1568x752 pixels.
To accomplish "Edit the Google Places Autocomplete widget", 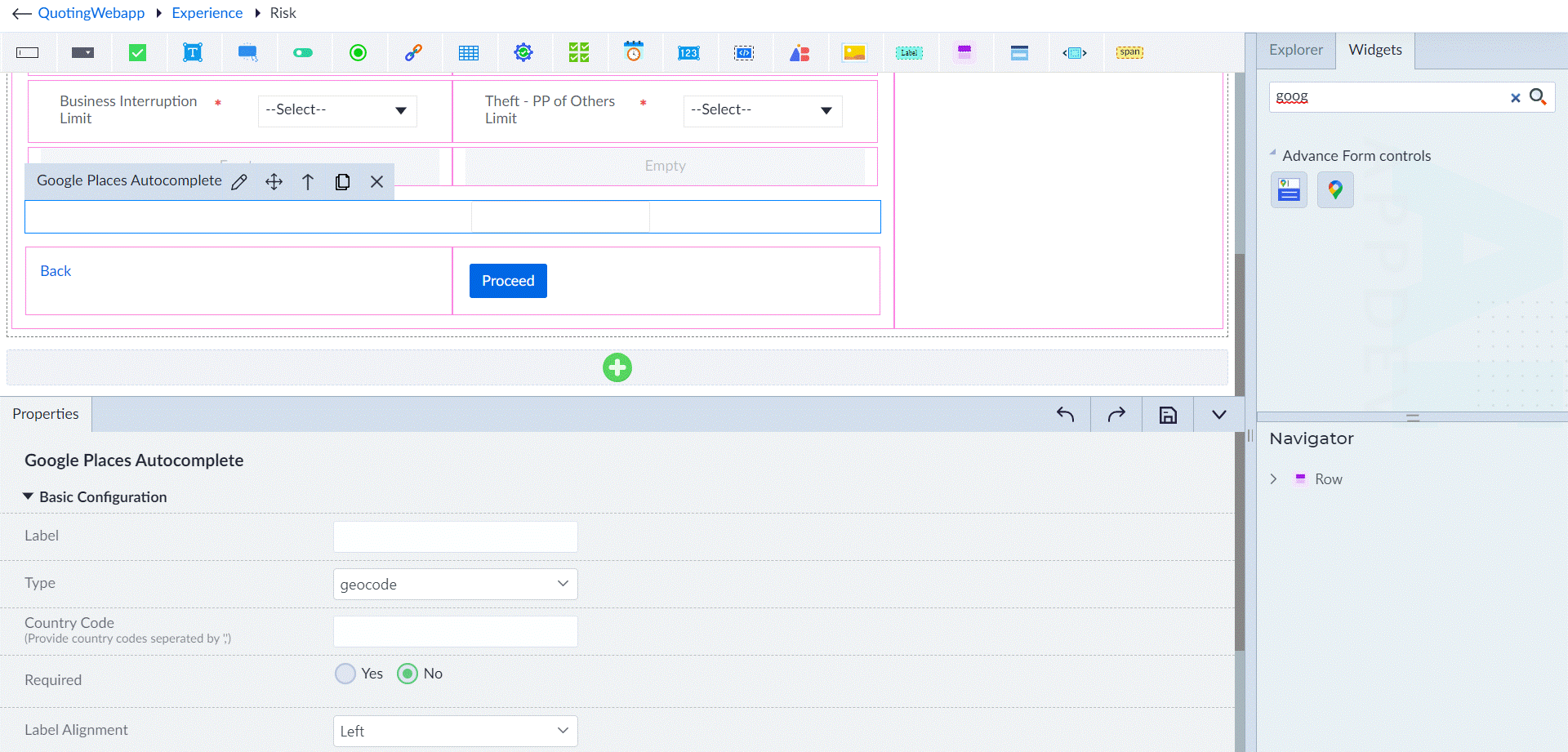I will 239,182.
